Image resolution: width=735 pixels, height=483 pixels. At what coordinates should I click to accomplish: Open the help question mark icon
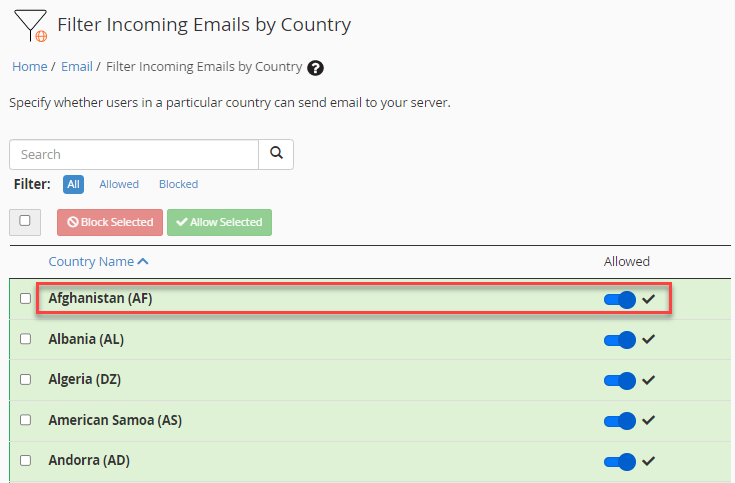click(x=316, y=68)
